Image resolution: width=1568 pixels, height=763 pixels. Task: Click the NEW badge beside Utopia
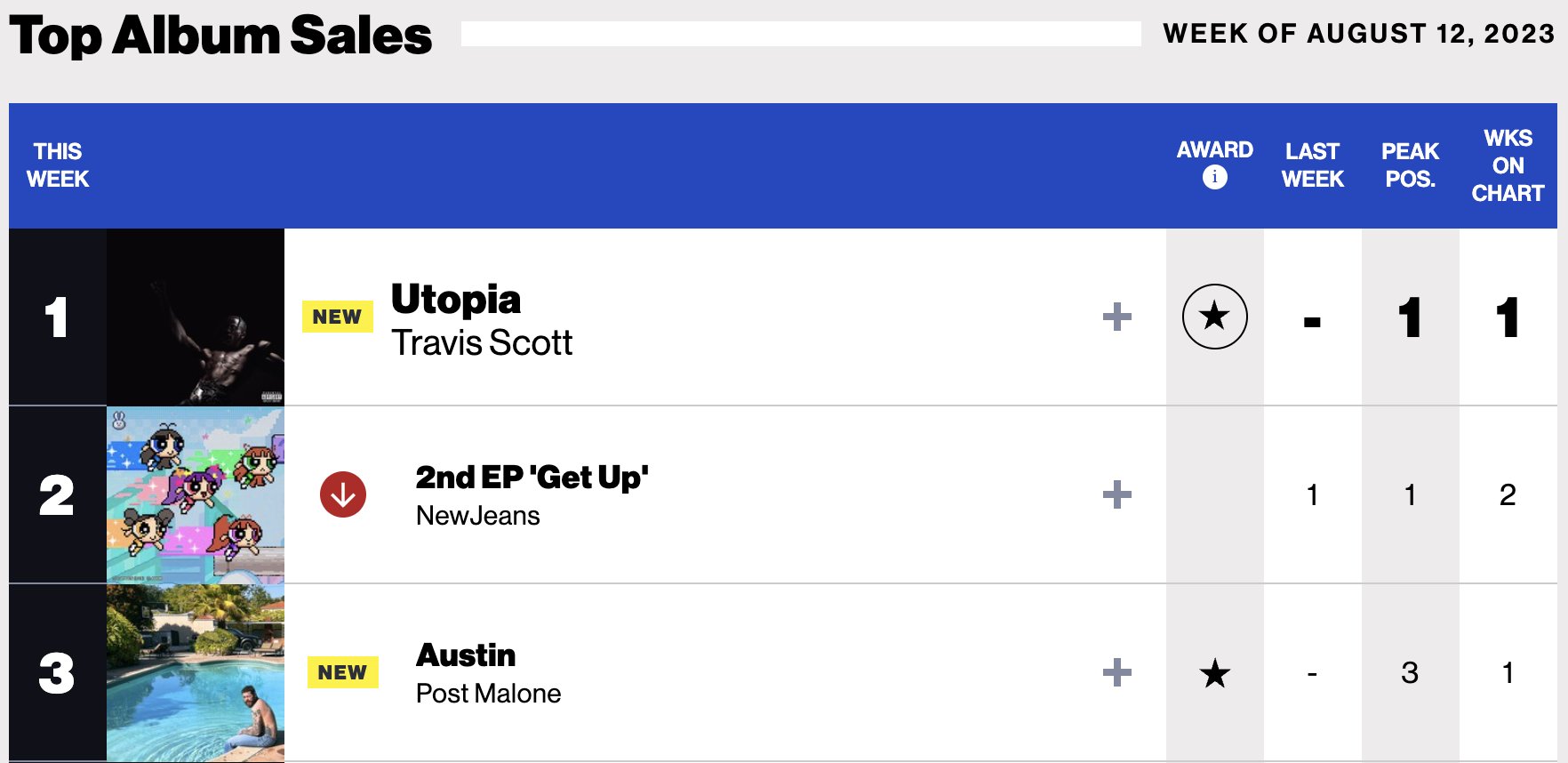(x=338, y=317)
